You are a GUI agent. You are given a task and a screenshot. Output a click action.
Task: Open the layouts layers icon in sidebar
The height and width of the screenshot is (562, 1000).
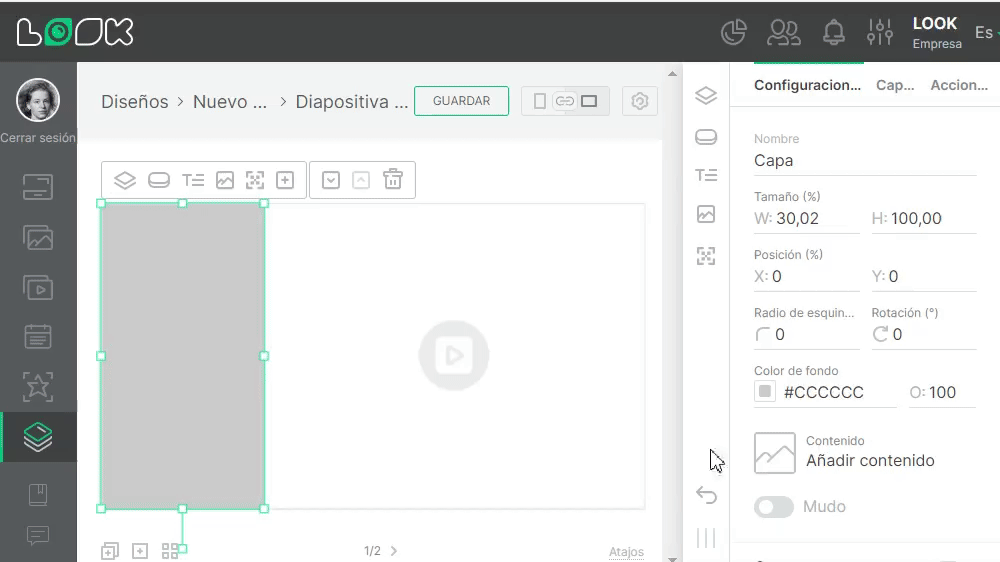point(38,437)
